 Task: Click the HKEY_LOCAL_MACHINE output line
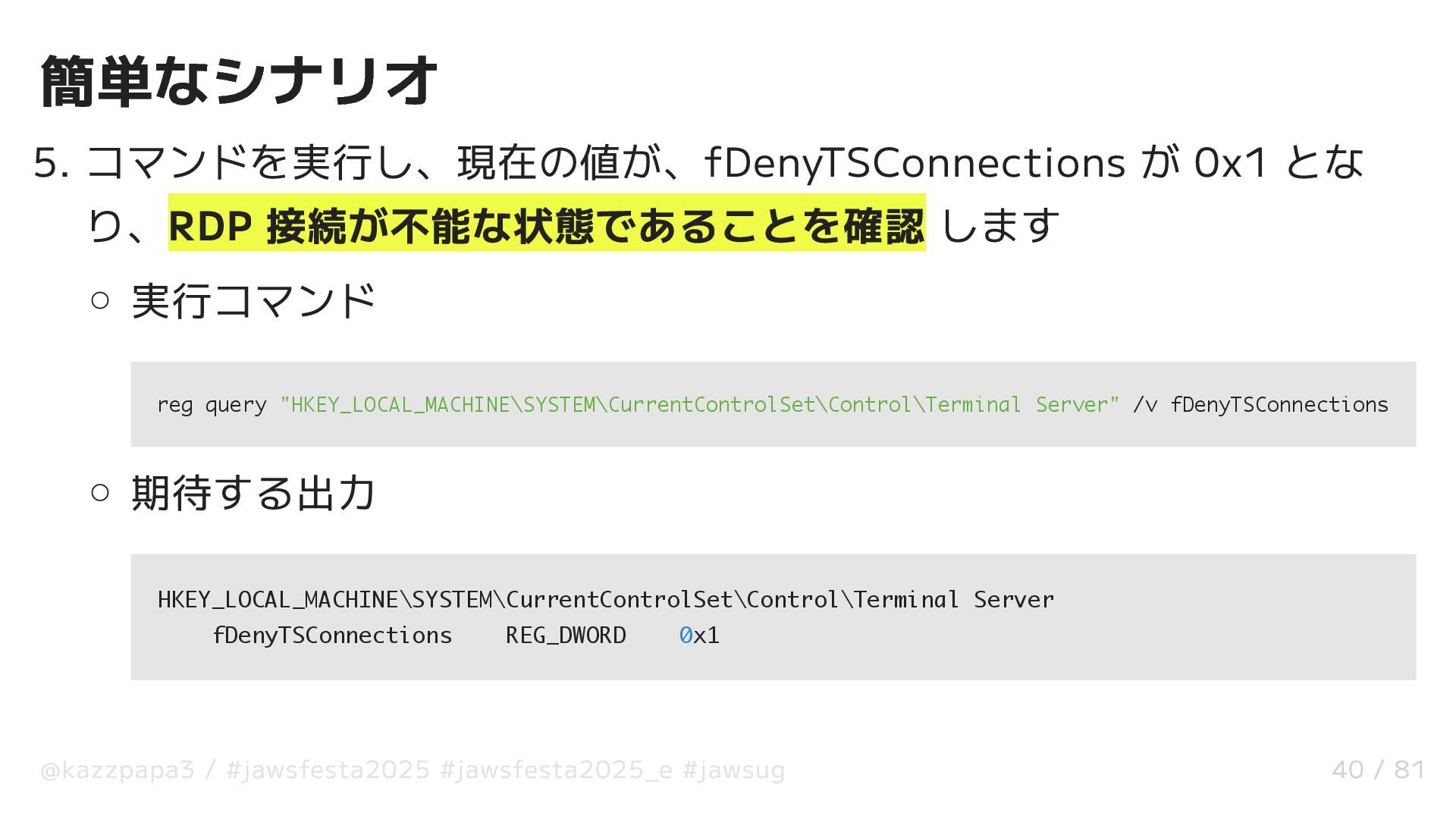pyautogui.click(x=605, y=600)
